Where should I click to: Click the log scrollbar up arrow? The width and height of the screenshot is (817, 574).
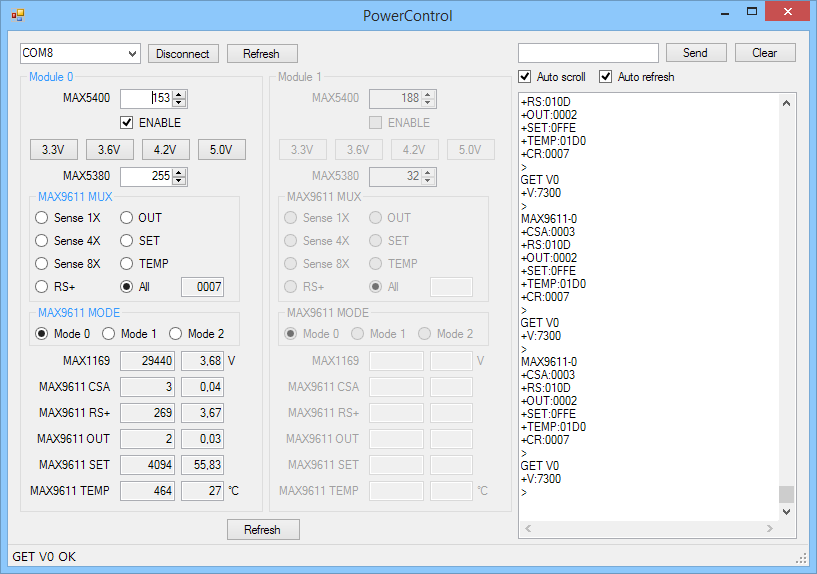click(x=786, y=103)
